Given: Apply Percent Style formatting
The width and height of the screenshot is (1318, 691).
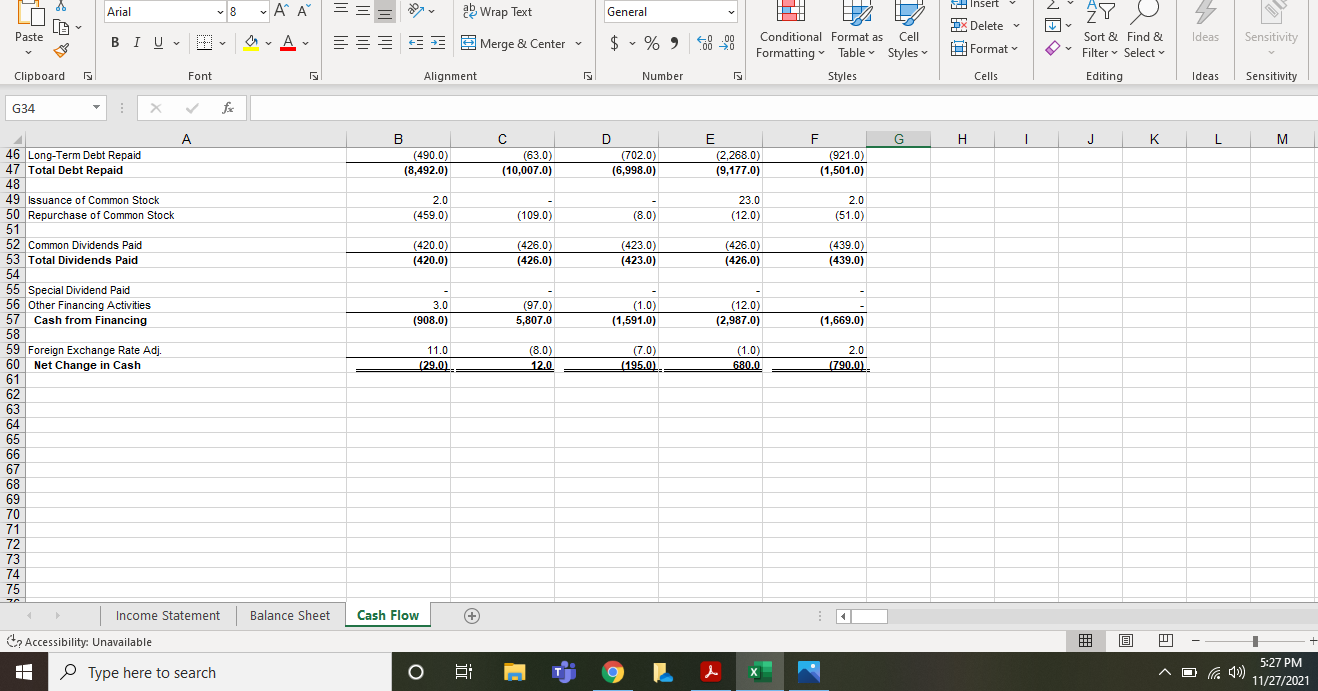Looking at the screenshot, I should [650, 44].
